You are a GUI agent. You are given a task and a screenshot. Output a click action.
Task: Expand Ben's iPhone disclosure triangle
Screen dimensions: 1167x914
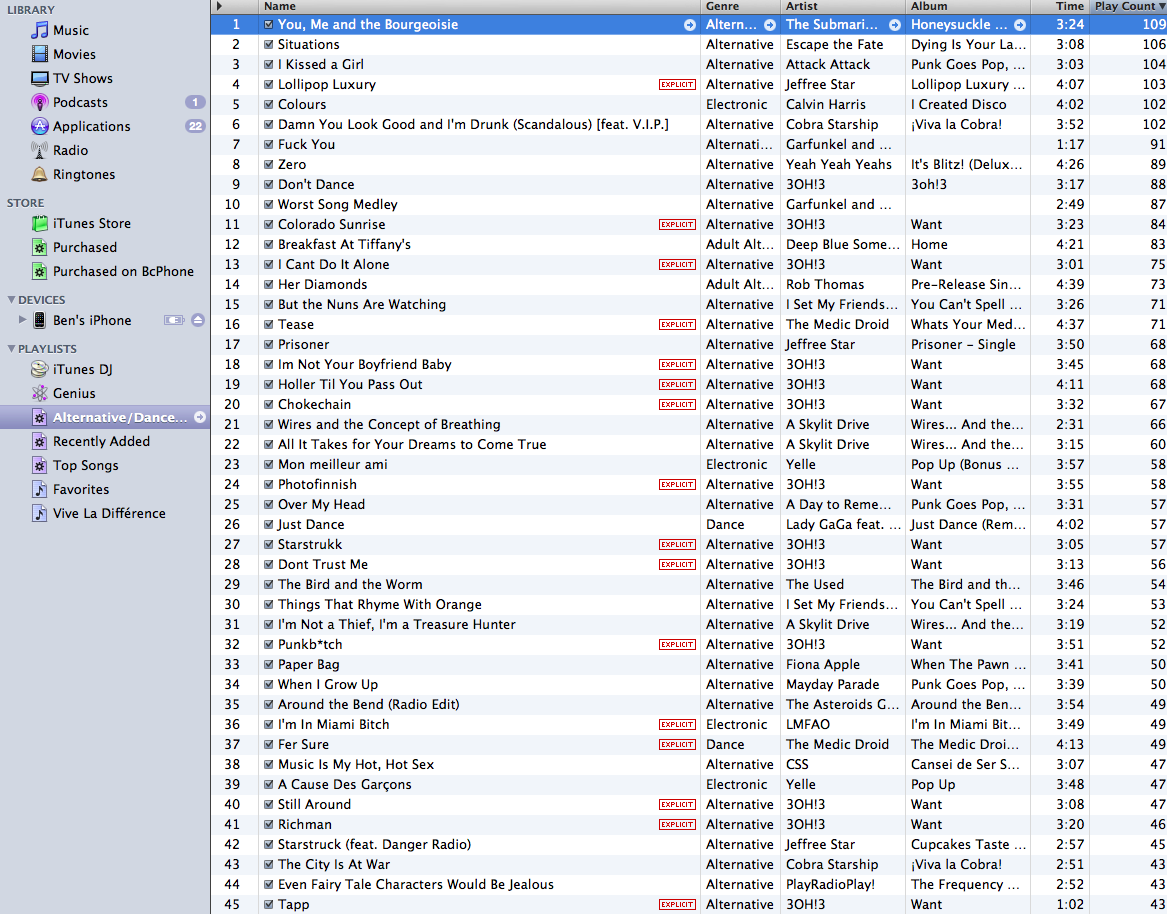[22, 320]
